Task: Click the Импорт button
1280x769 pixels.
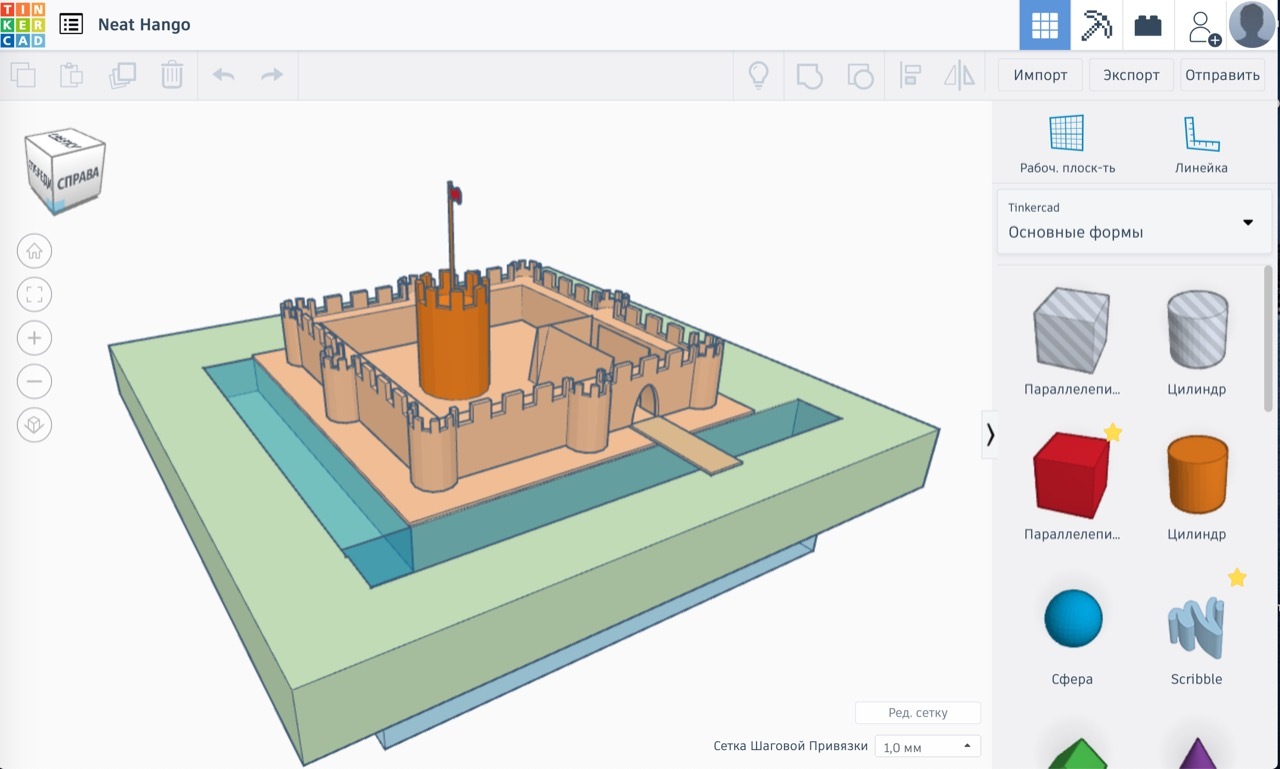Action: click(x=1040, y=75)
